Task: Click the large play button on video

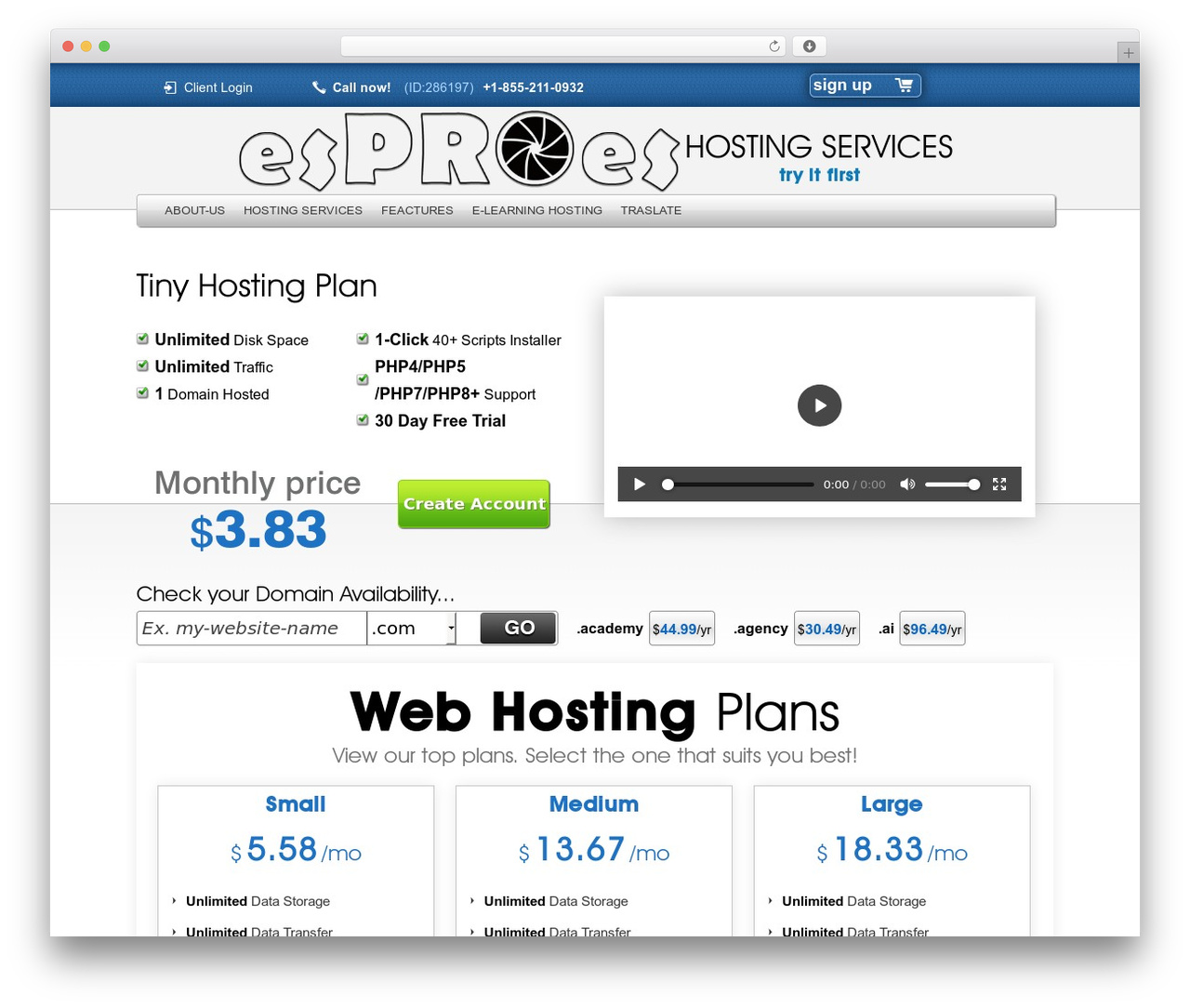Action: (x=819, y=405)
